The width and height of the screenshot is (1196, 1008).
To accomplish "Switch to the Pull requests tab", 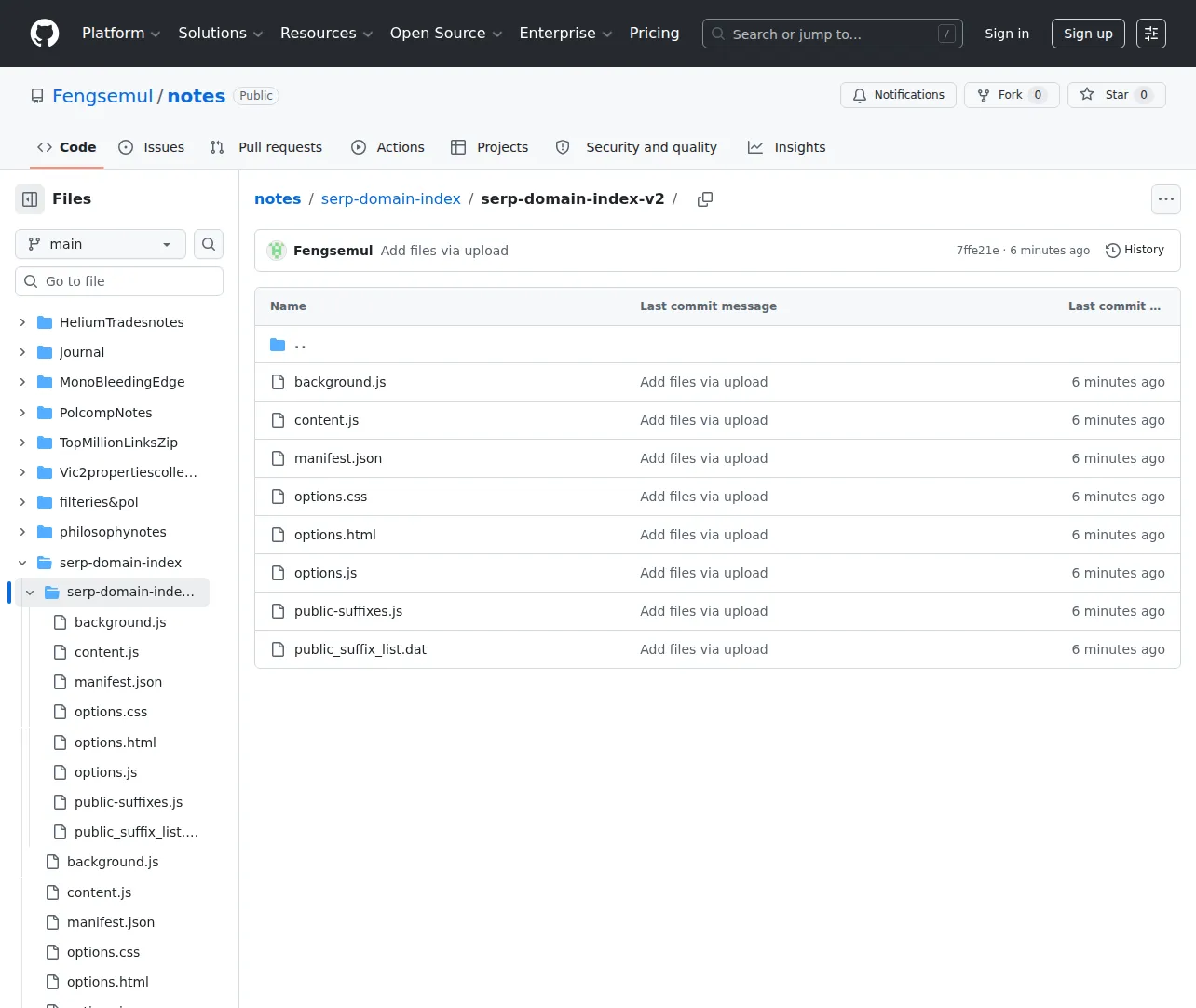I will point(266,147).
